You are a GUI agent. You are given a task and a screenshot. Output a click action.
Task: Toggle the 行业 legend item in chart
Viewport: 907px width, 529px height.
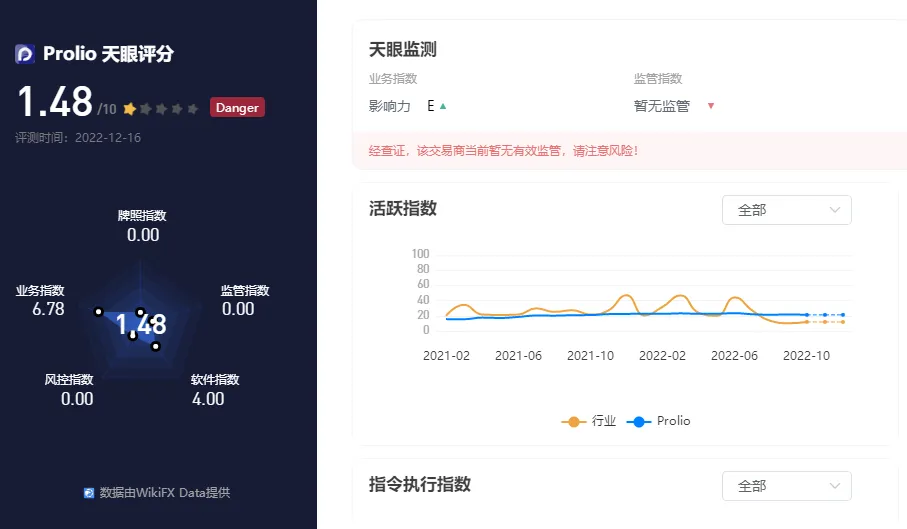[x=589, y=421]
